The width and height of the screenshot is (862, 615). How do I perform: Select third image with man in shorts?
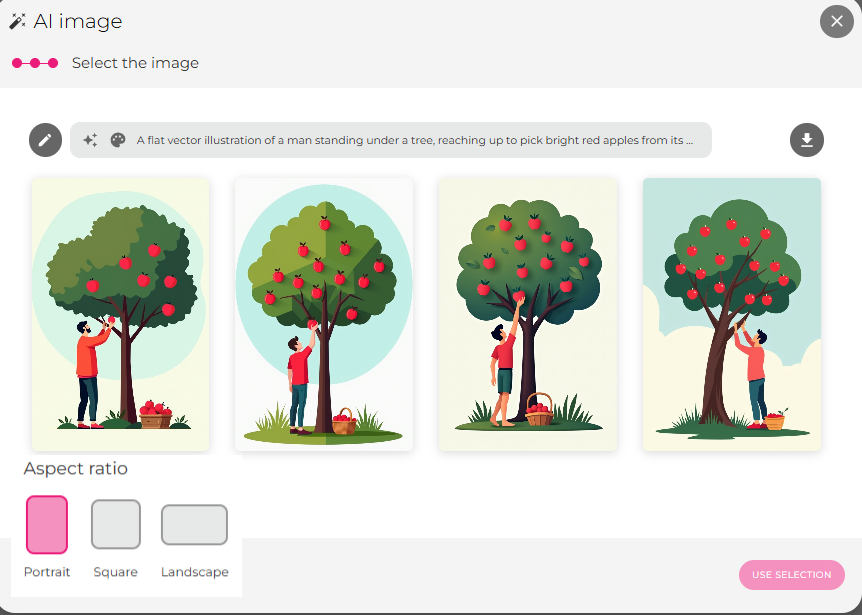point(528,314)
